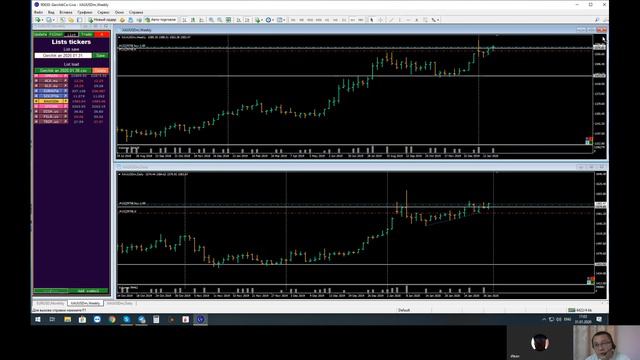Open Calculator from the taskbar

pos(156,320)
